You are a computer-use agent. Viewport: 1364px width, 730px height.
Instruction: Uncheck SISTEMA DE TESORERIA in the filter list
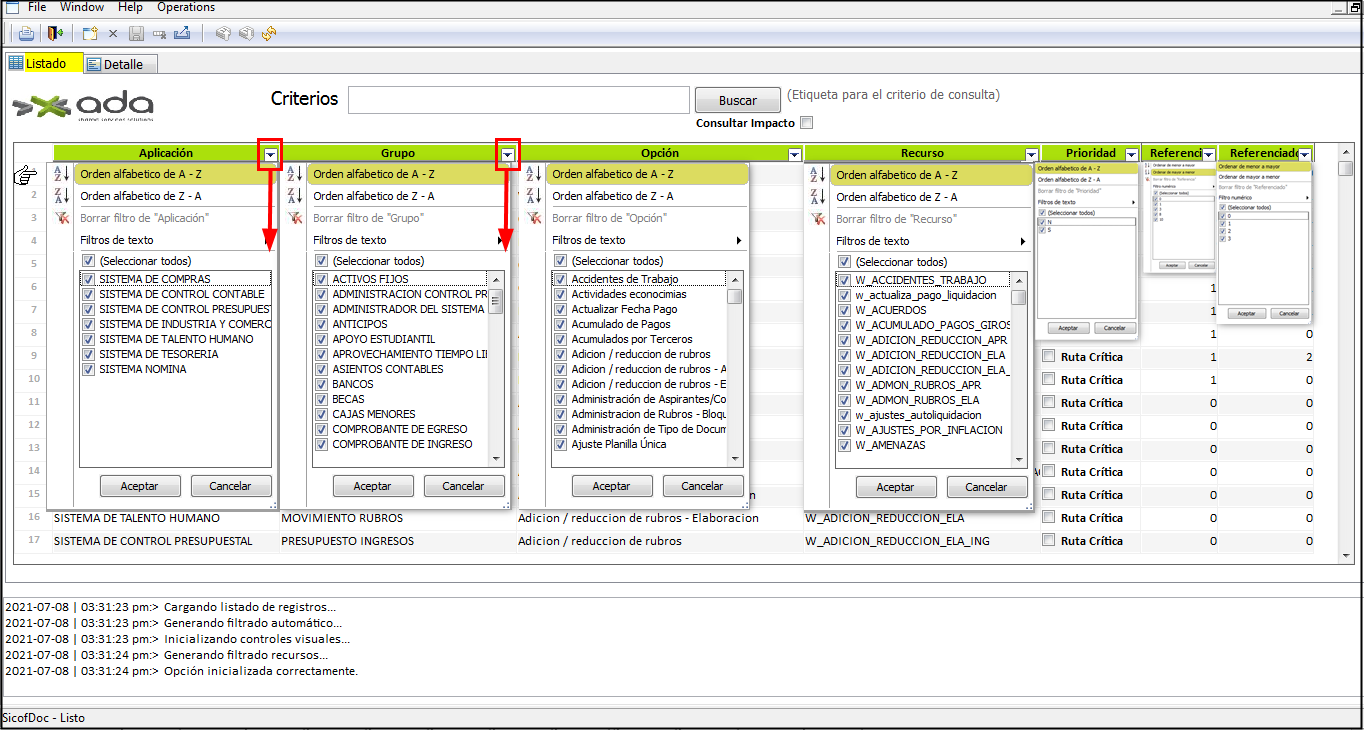[x=89, y=354]
